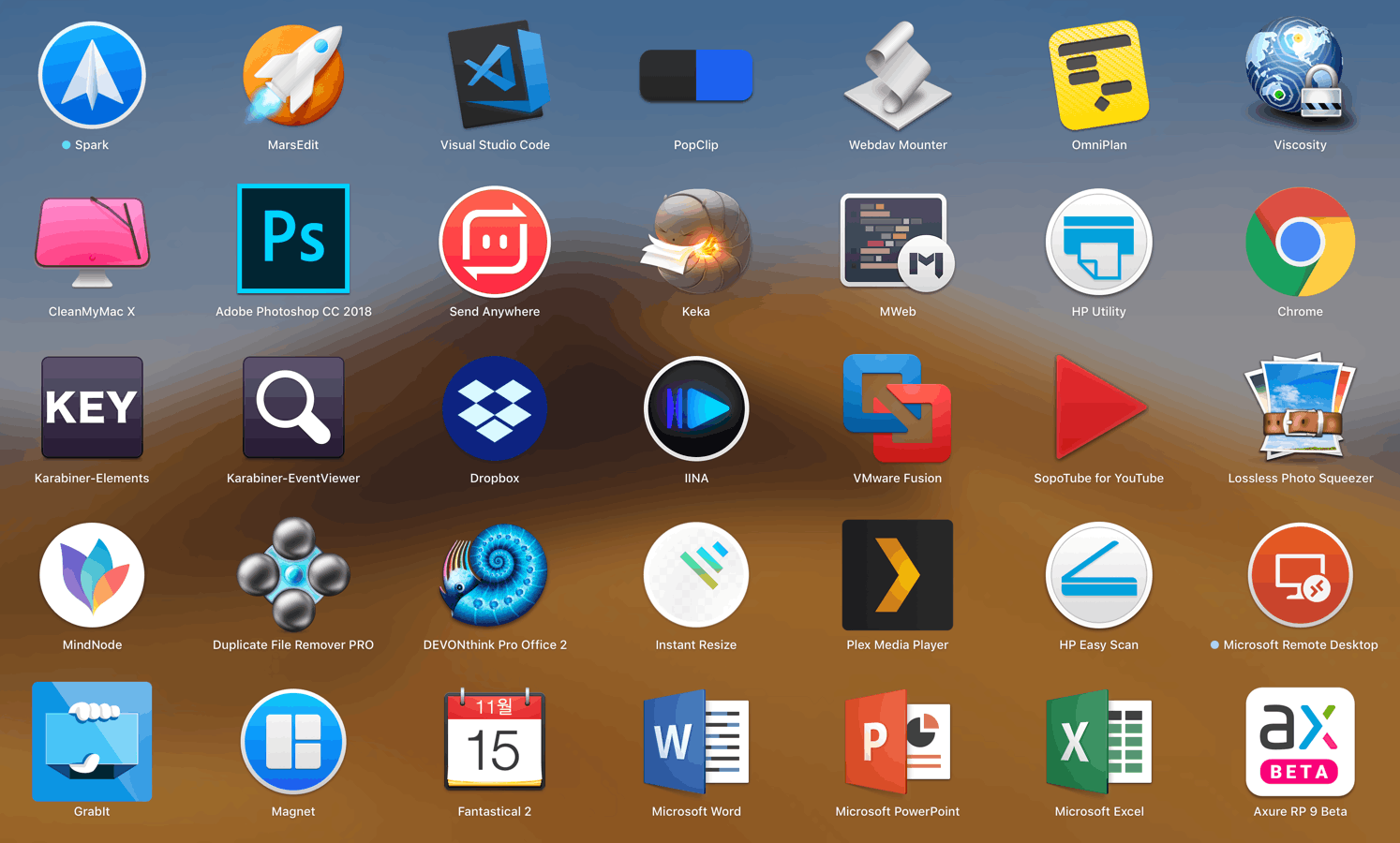The image size is (1400, 843).
Task: Launch Microsoft Remote Desktop icon
Action: [1300, 574]
